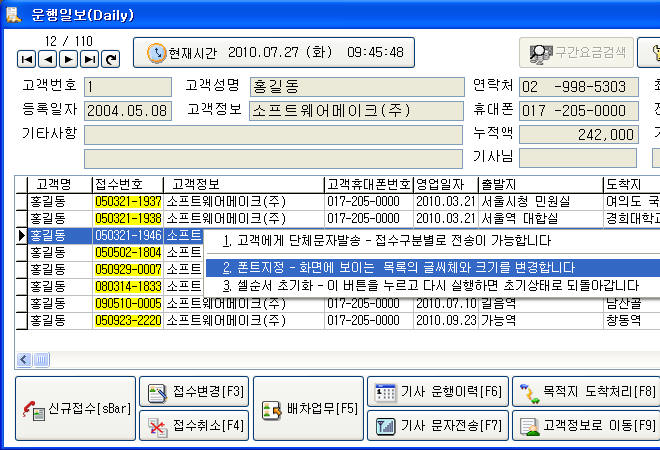The height and width of the screenshot is (450, 660).
Task: Choose 셀순서 초기화 menu entry
Action: tap(432, 286)
